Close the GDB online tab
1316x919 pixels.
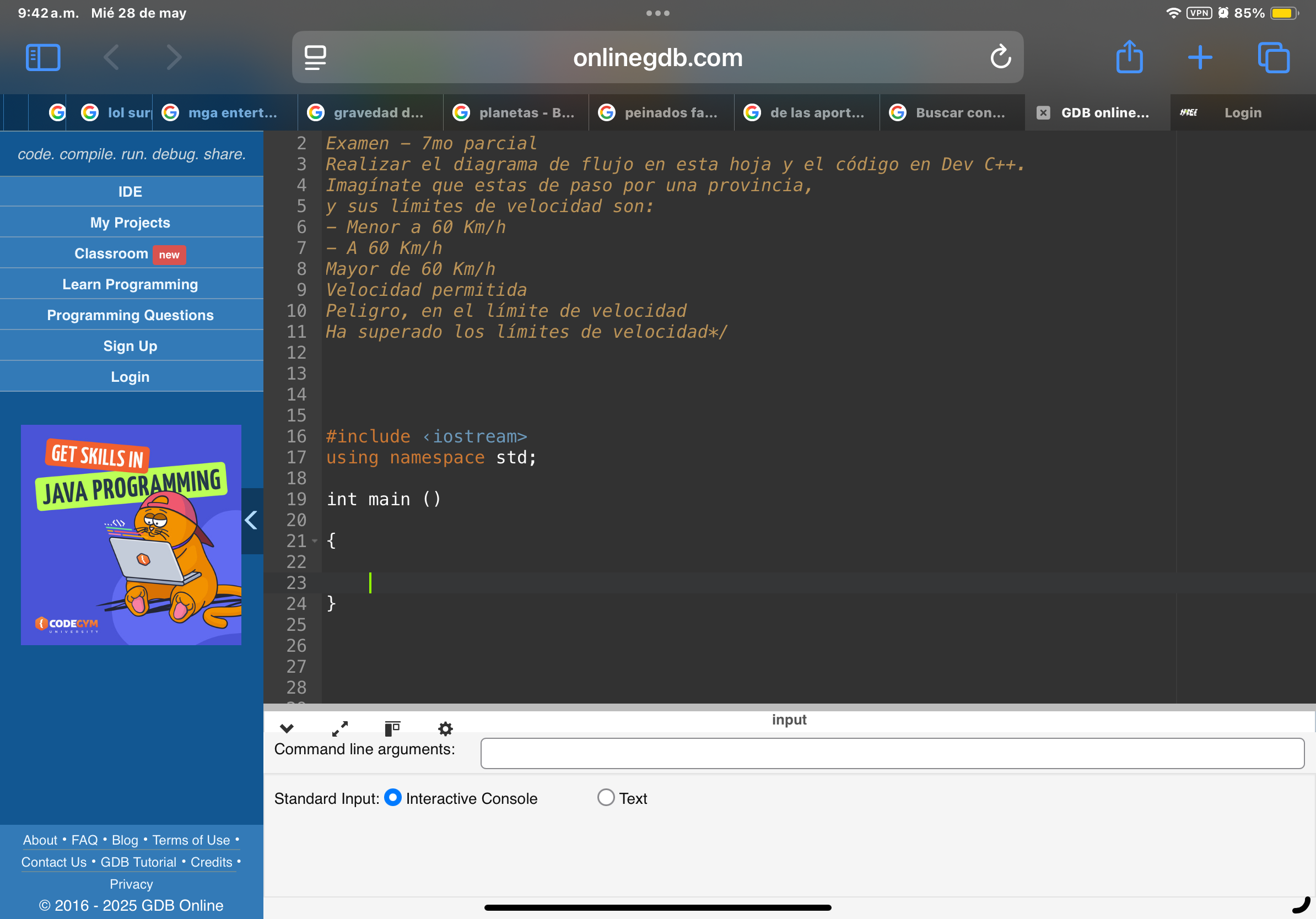click(1043, 113)
